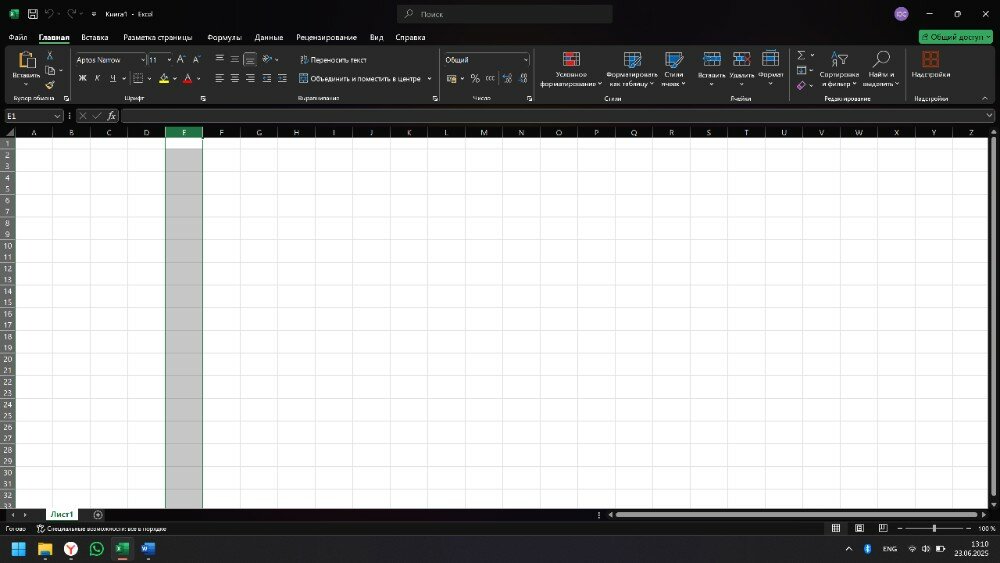This screenshot has width=1000, height=563.
Task: Open WhatsApp from the Windows taskbar
Action: tap(96, 548)
